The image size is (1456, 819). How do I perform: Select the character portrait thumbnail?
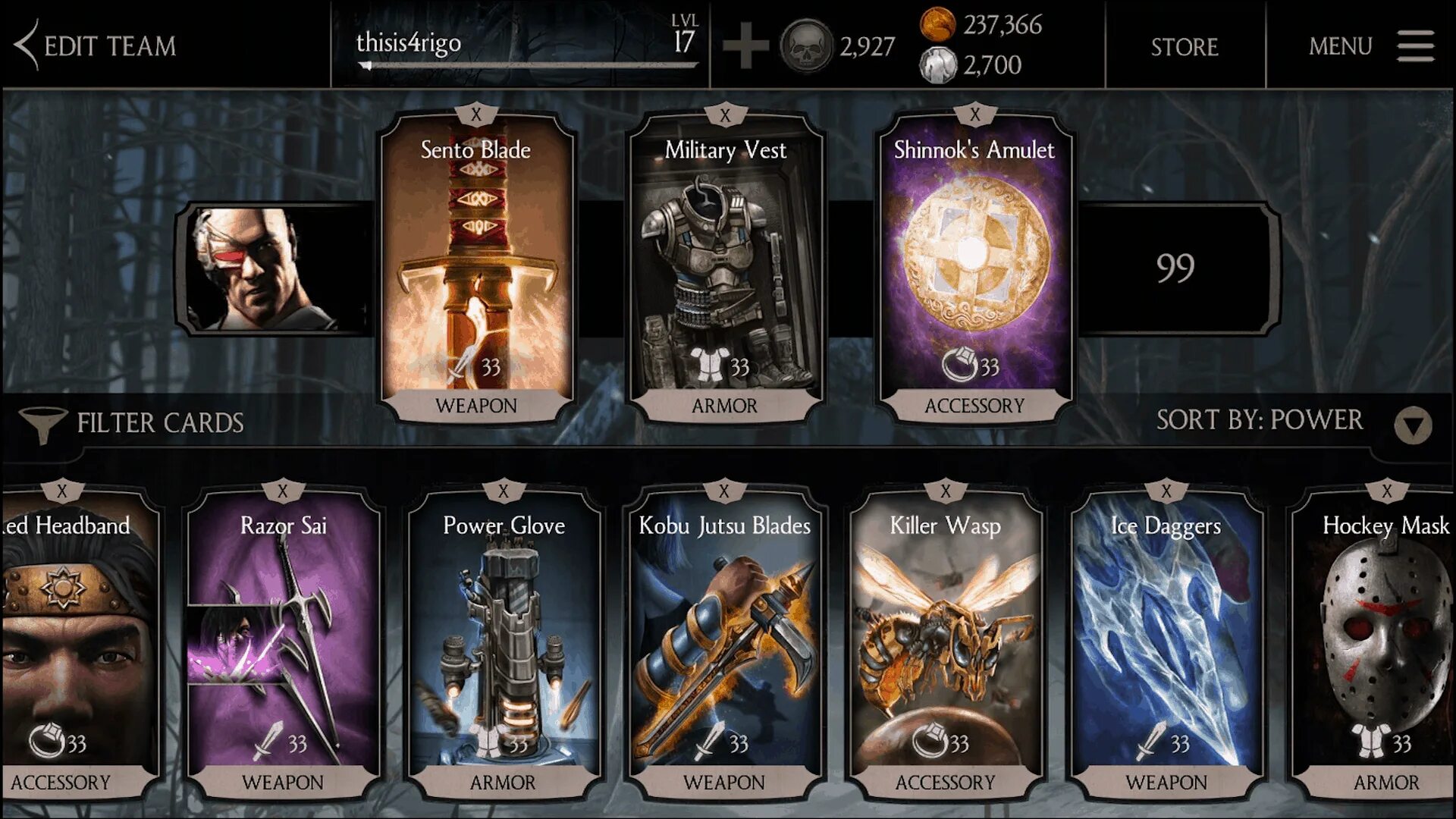tap(275, 269)
